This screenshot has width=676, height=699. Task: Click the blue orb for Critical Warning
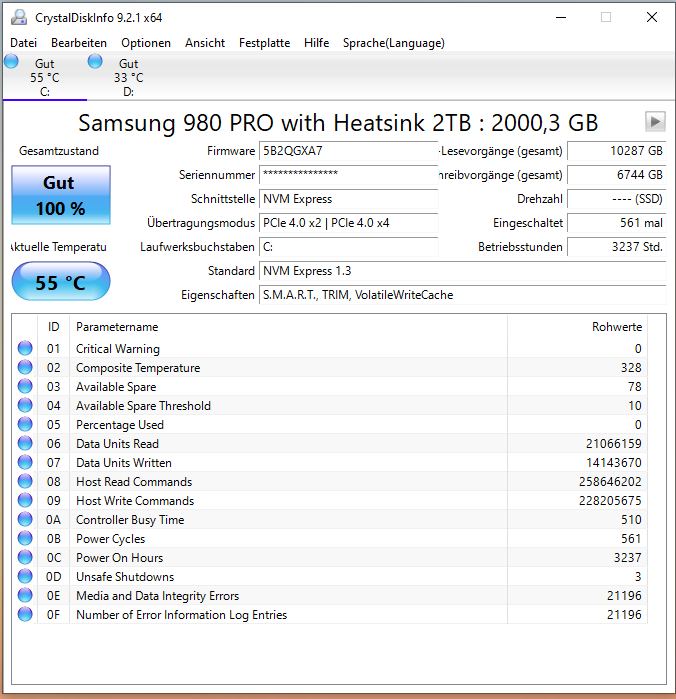25,348
